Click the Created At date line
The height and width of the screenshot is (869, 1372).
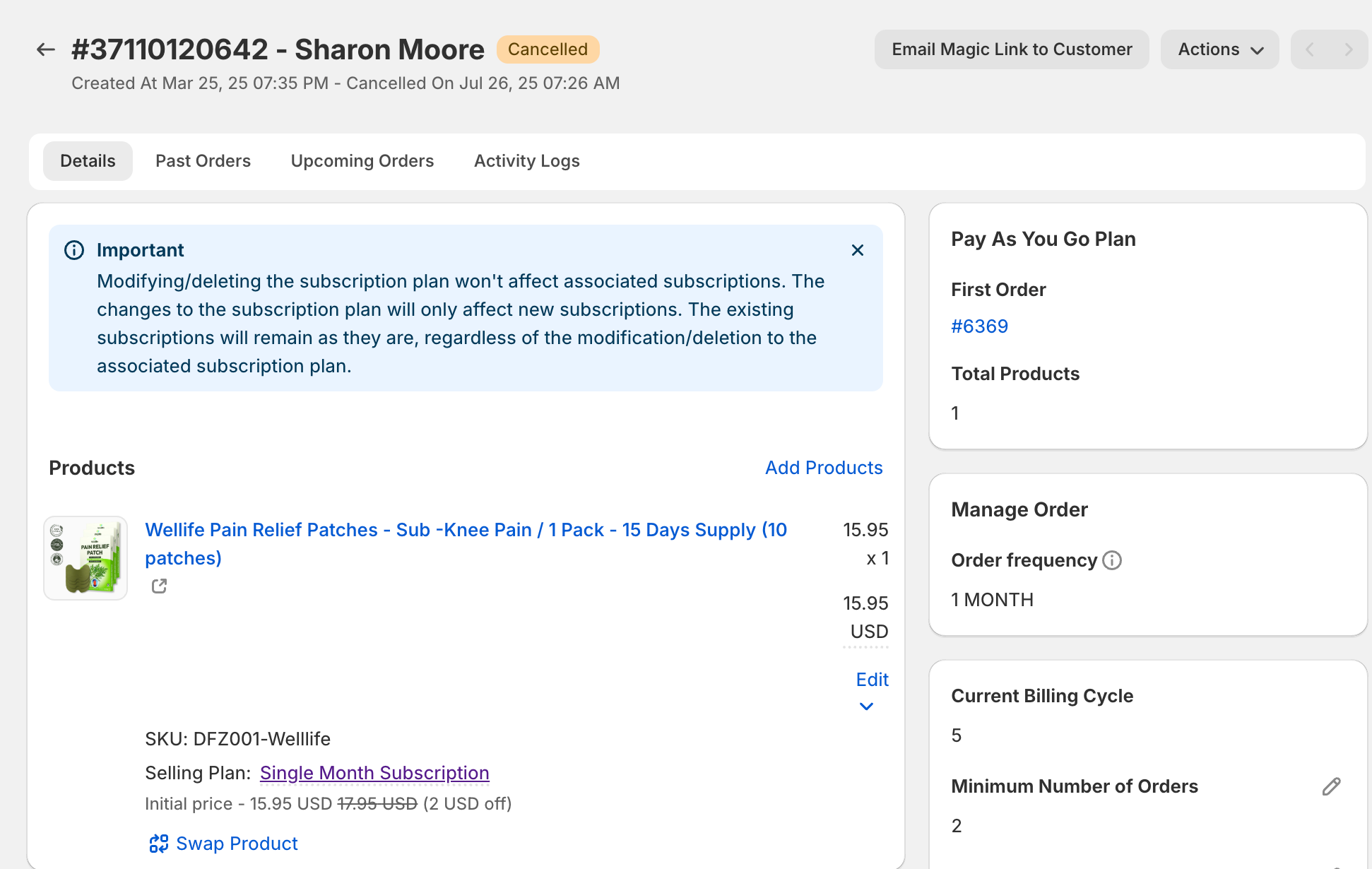[x=345, y=83]
